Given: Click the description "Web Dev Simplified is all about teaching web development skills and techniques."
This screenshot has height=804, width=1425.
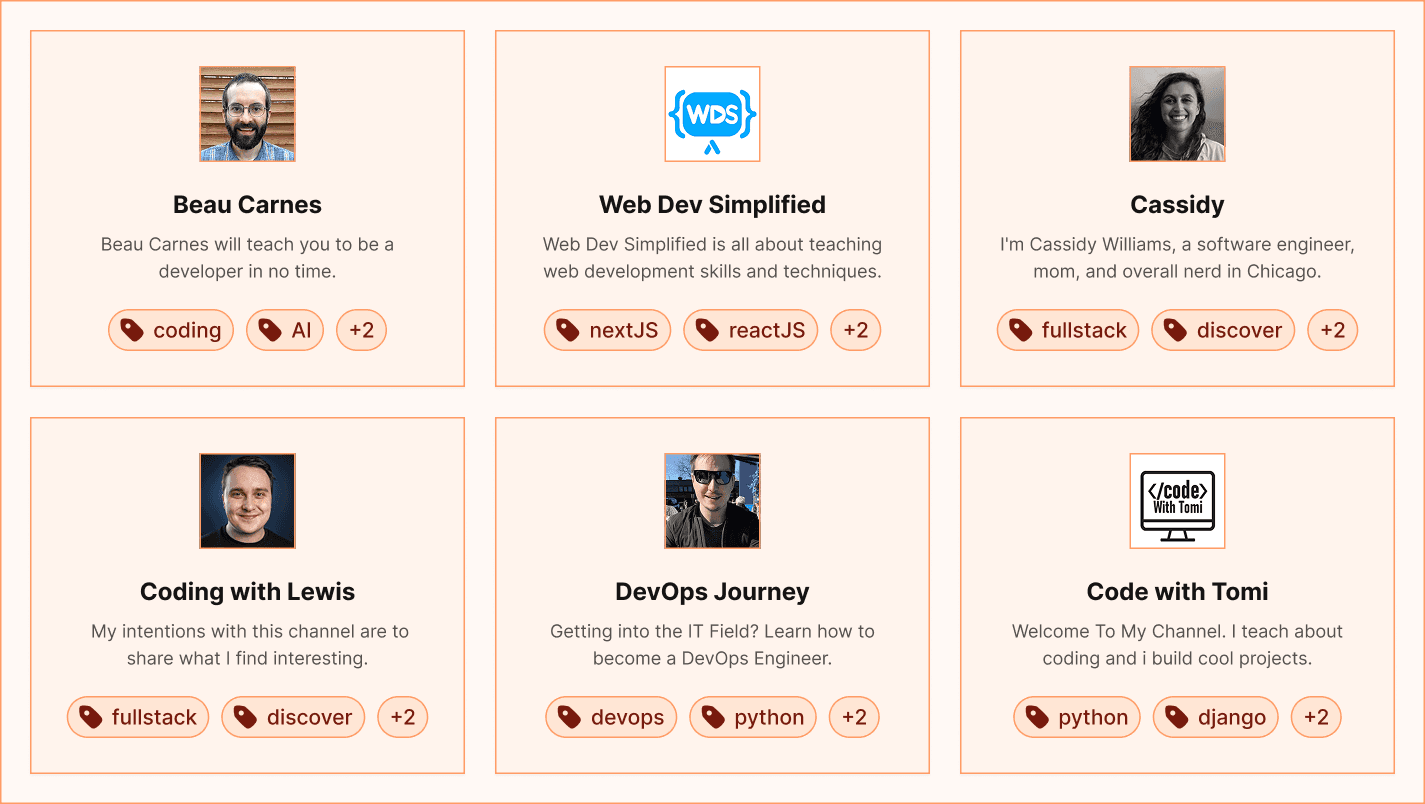Looking at the screenshot, I should 712,258.
